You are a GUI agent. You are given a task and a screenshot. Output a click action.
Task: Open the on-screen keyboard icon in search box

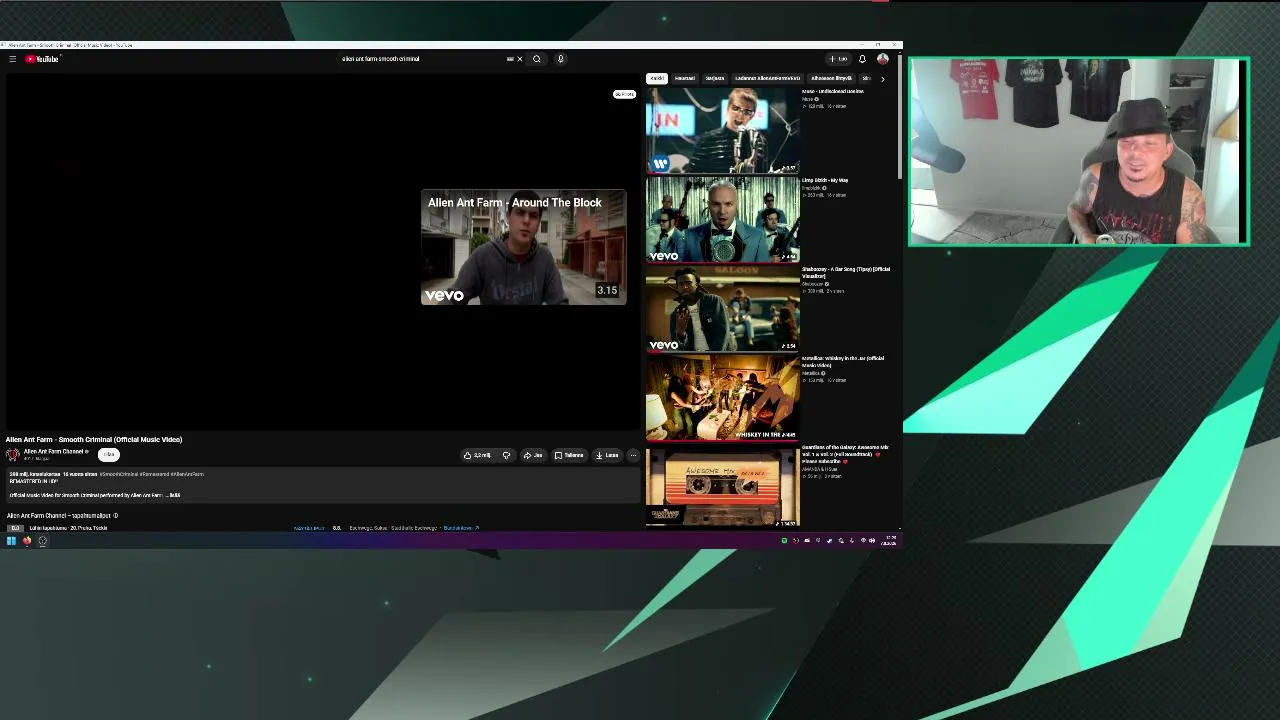[x=510, y=59]
